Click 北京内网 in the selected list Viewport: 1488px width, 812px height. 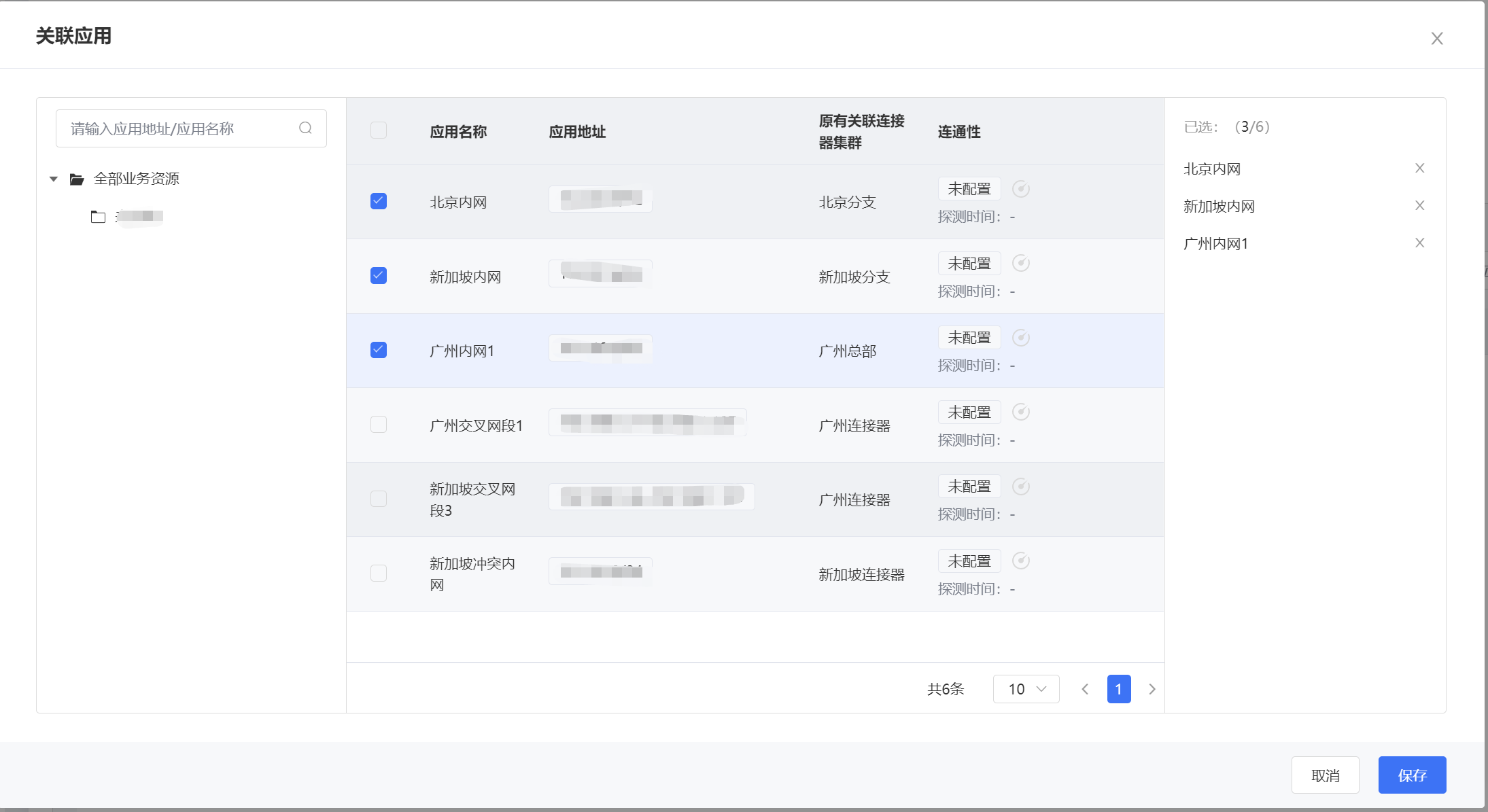[x=1212, y=169]
